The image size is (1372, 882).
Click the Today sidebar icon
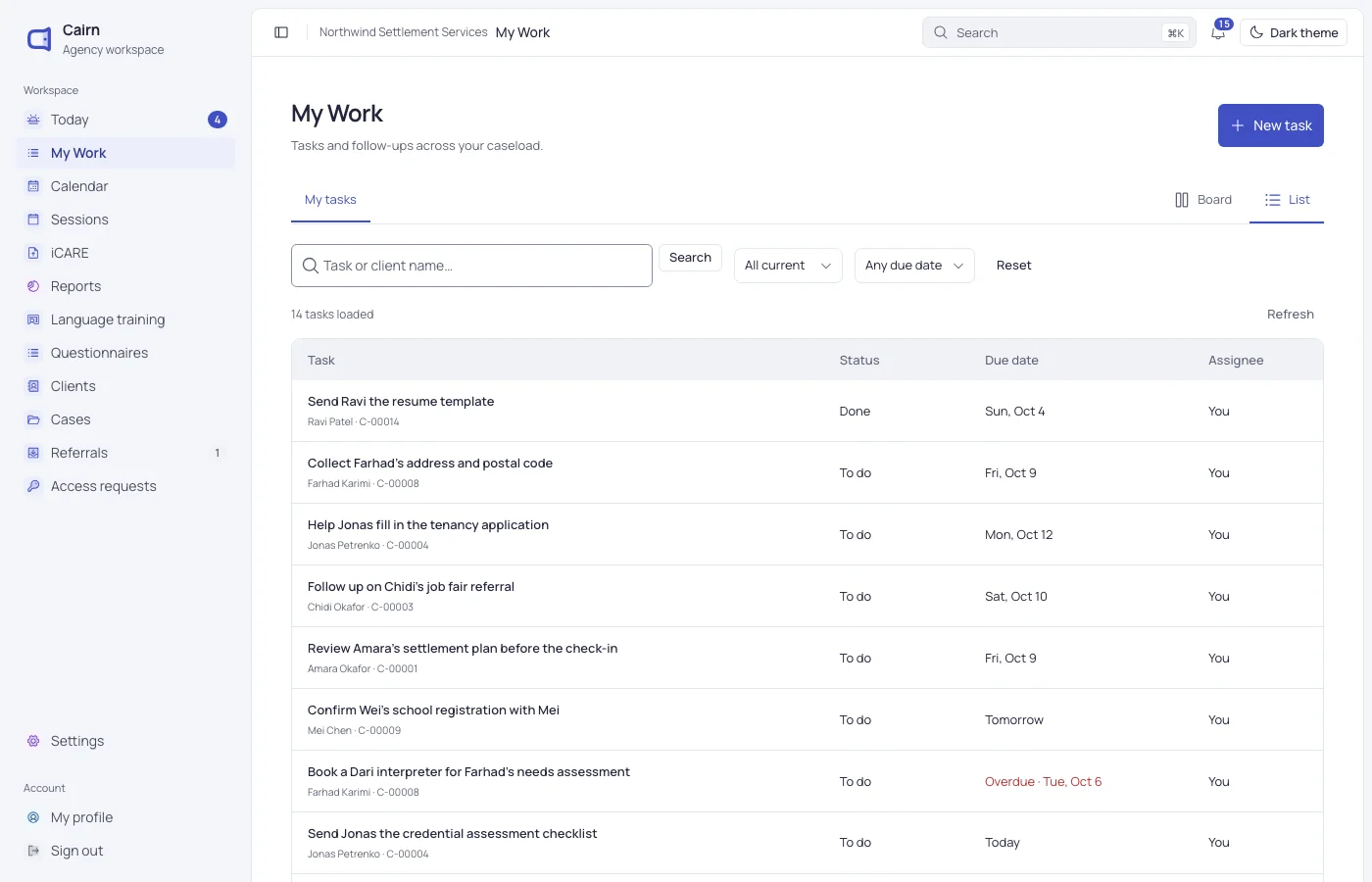point(33,120)
